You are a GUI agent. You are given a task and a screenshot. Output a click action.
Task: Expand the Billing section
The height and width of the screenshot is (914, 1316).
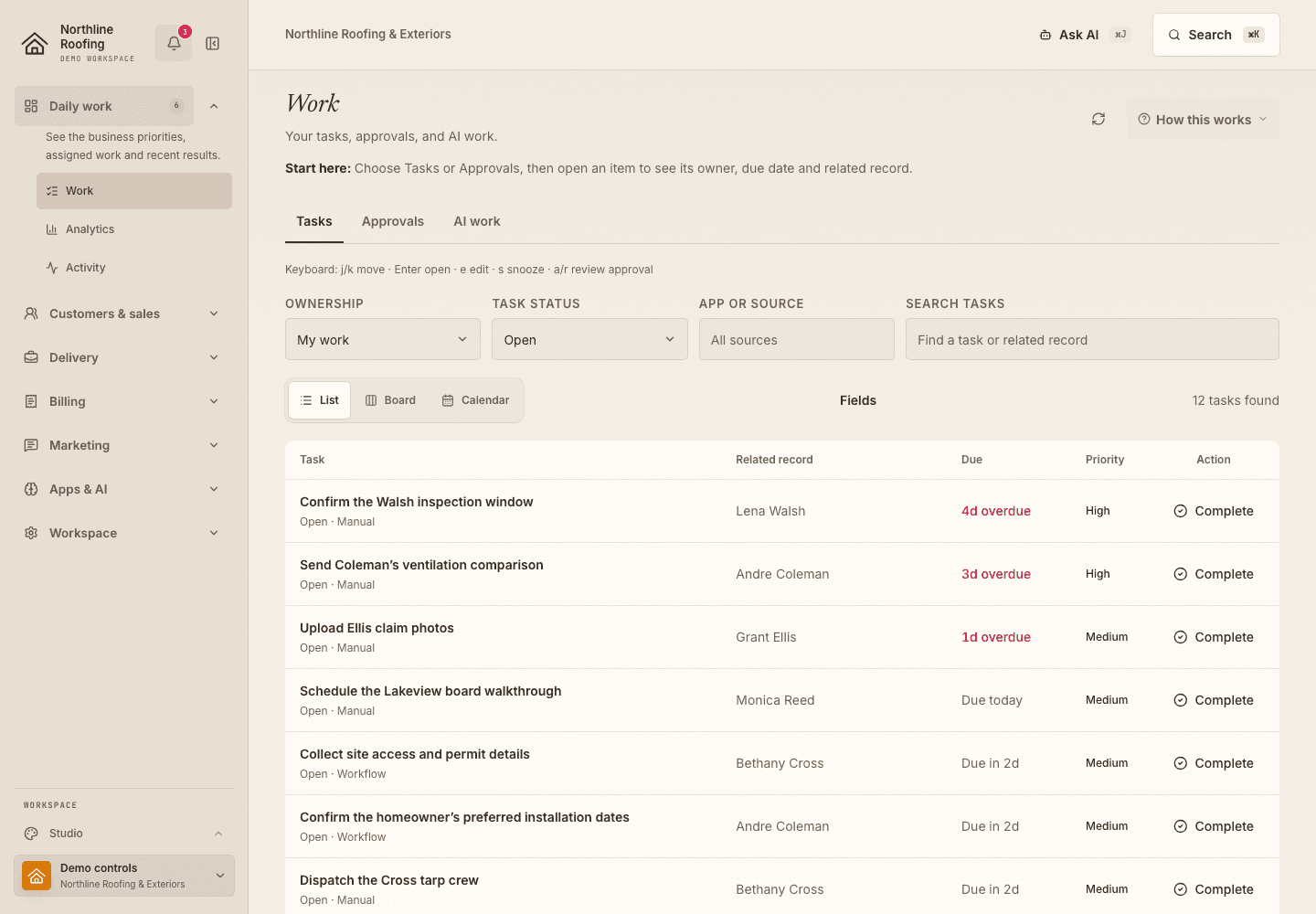pyautogui.click(x=123, y=401)
